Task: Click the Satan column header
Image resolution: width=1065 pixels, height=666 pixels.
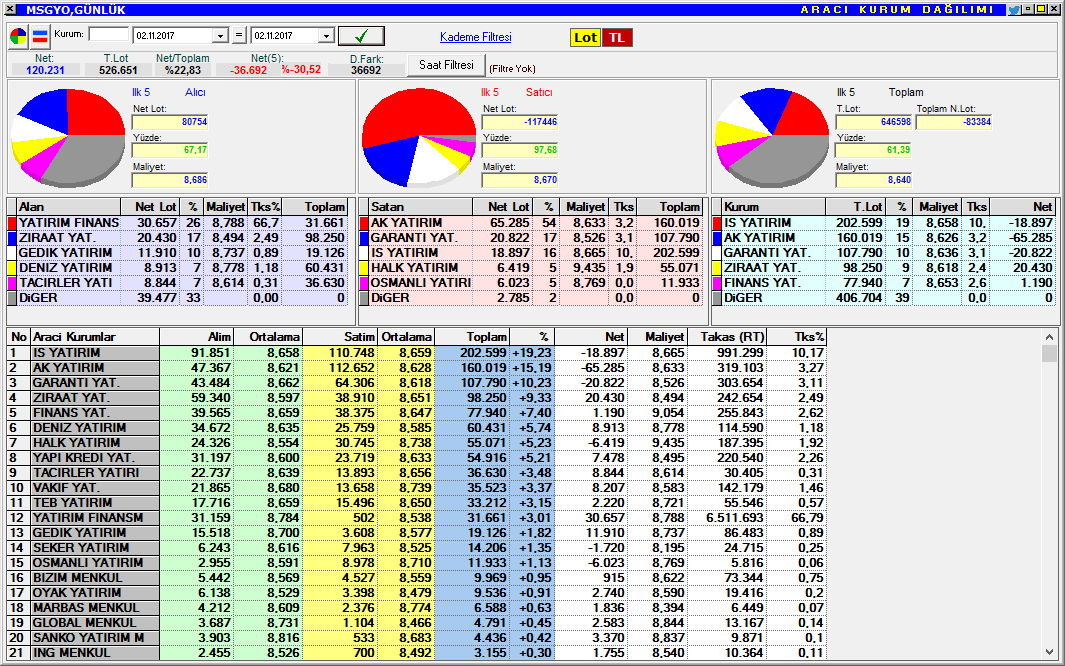Action: click(420, 207)
